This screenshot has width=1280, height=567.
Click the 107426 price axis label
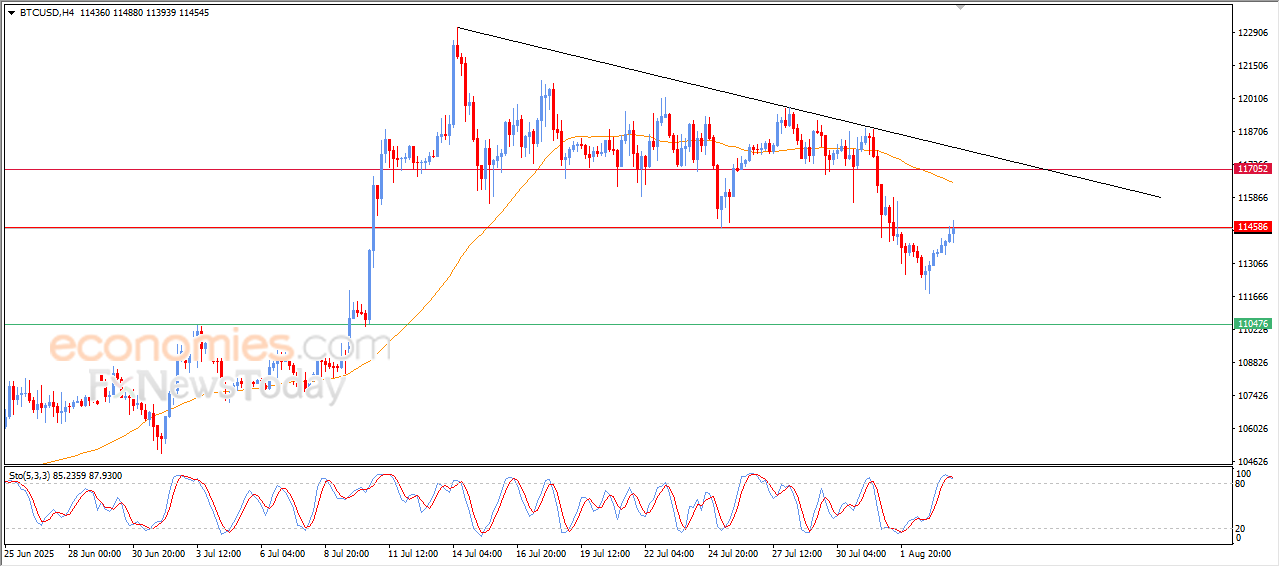[x=1253, y=396]
